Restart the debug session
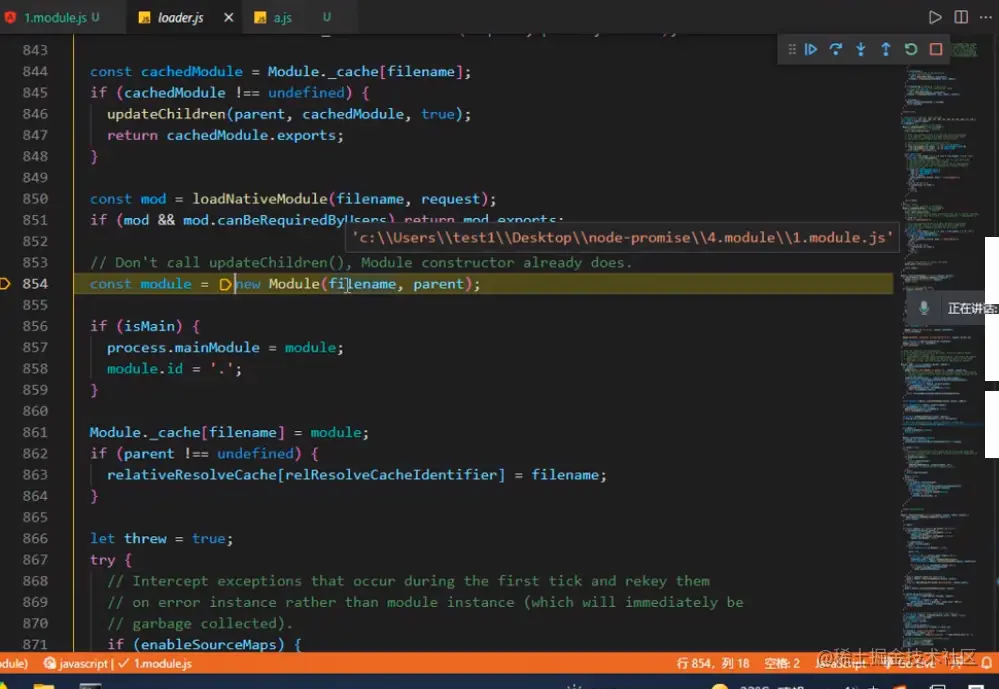The width and height of the screenshot is (999, 689). point(910,50)
